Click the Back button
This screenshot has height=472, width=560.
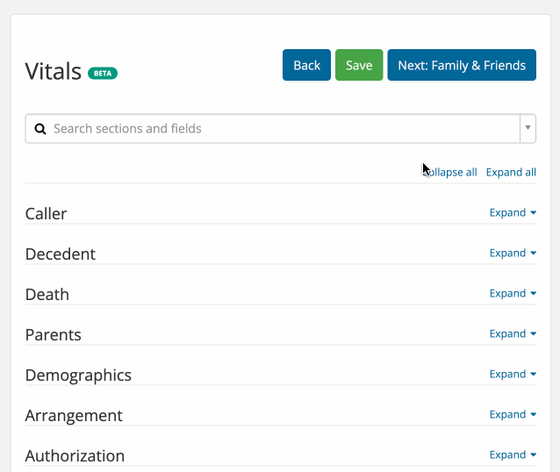pyautogui.click(x=307, y=65)
